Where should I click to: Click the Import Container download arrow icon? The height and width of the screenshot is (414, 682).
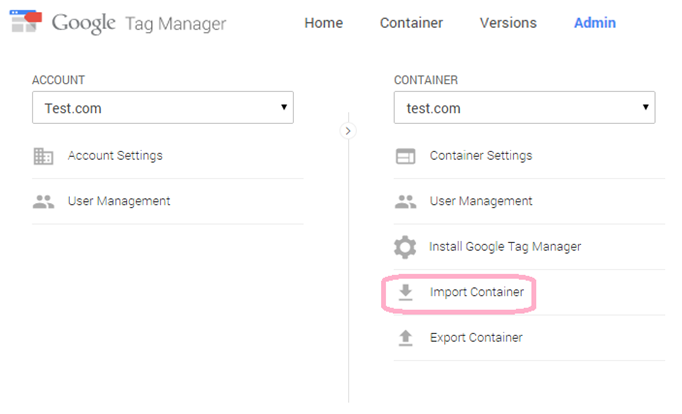405,293
